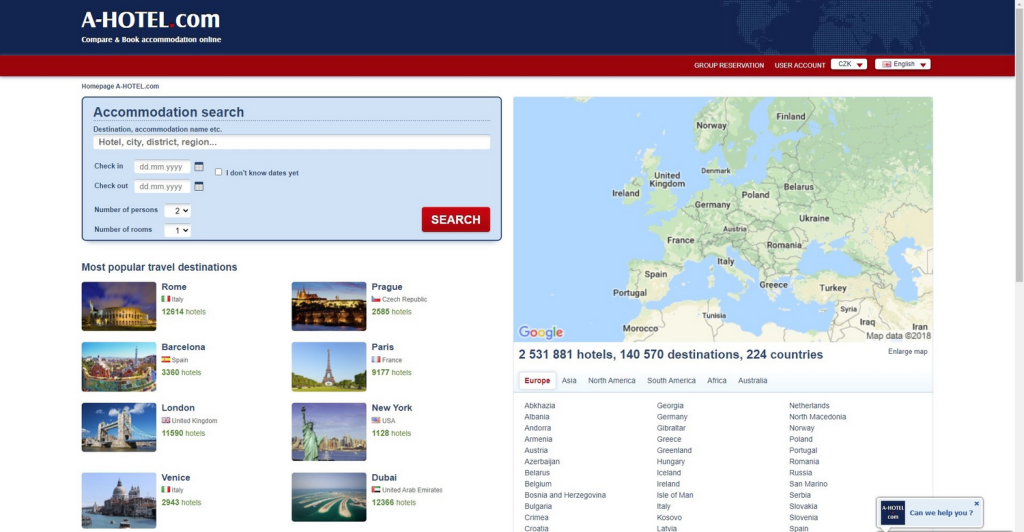
Task: Open the Paris Eiffel Tower thumbnail
Action: [x=328, y=367]
